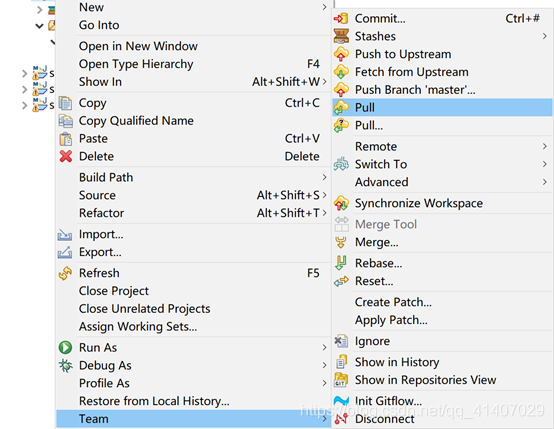Open the Team menu entry
The height and width of the screenshot is (429, 554).
[194, 419]
